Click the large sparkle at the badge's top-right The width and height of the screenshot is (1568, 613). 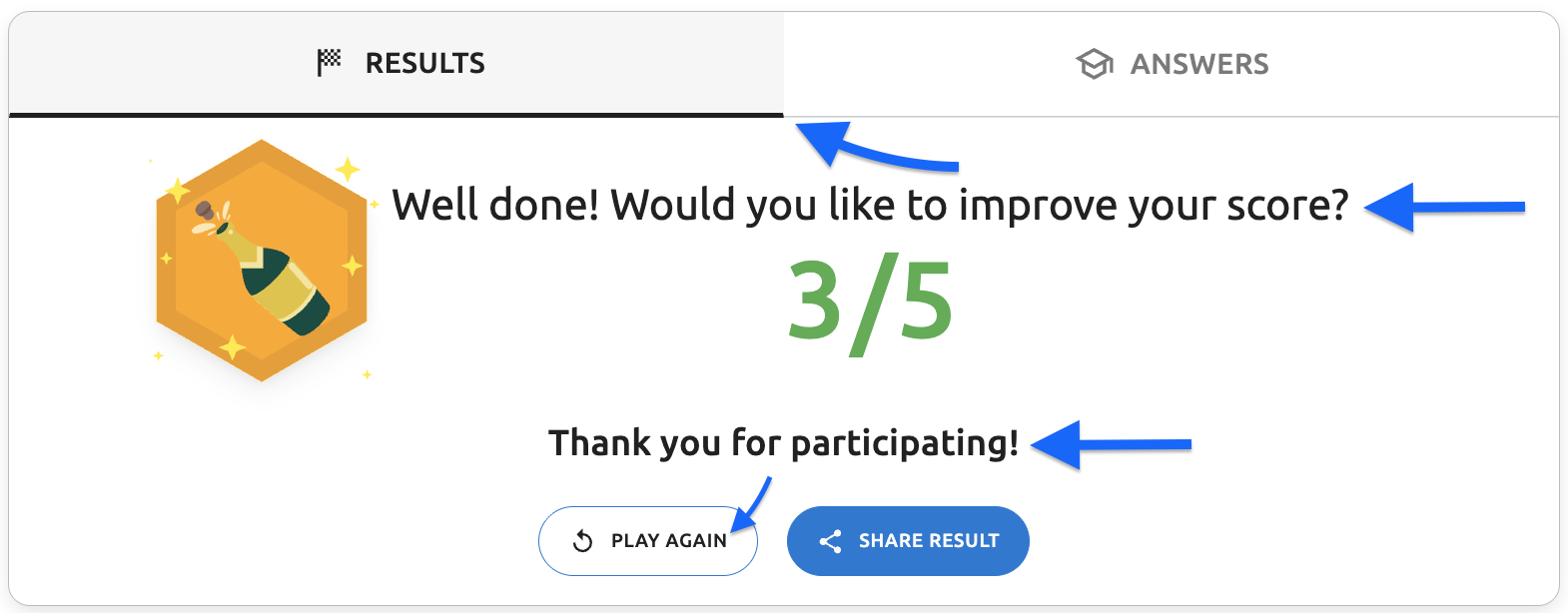[x=348, y=169]
